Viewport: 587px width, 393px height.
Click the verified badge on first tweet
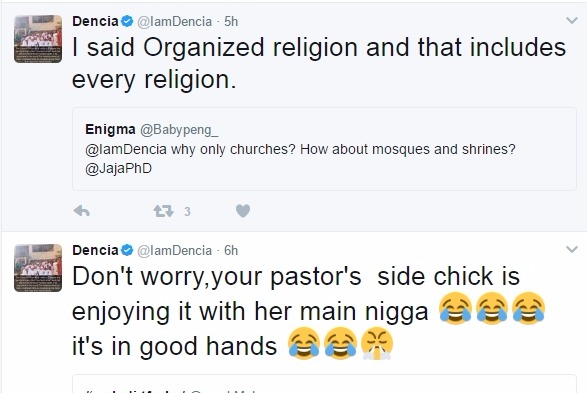coord(127,21)
